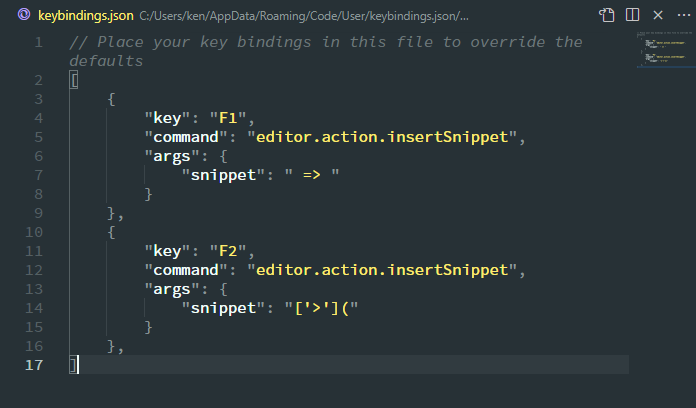Click the comment text on line 1
Screen dimensions: 696x408
pos(326,51)
